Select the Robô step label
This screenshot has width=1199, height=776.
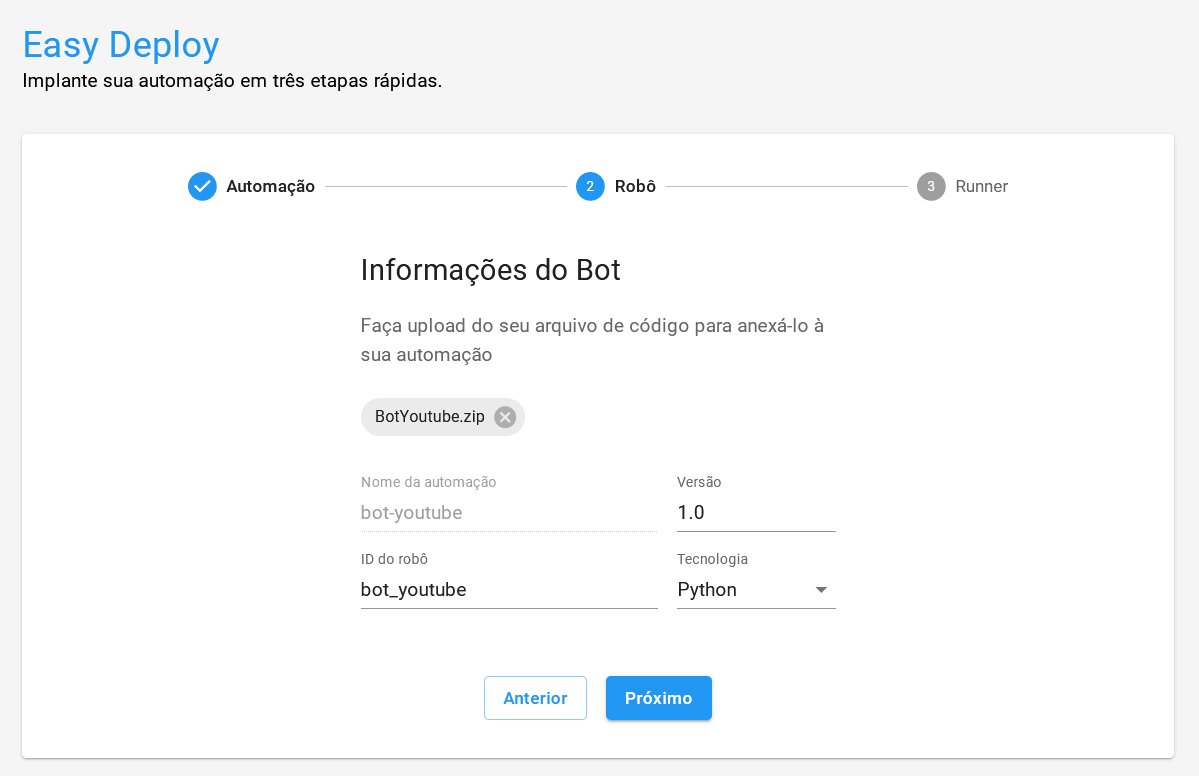[635, 187]
